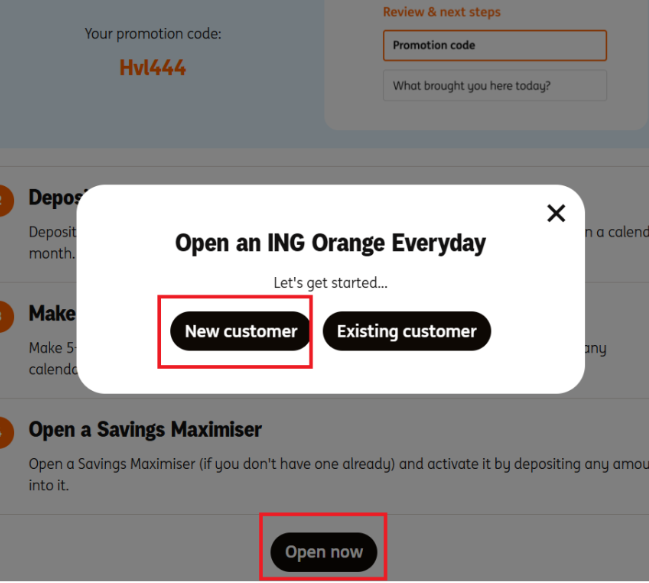Viewport: 649px width, 583px height.
Task: Click the 'Let's get started...' text
Action: (x=330, y=283)
